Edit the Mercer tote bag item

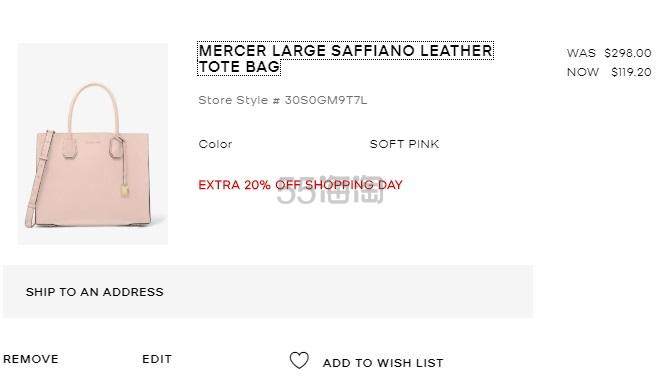pos(157,359)
